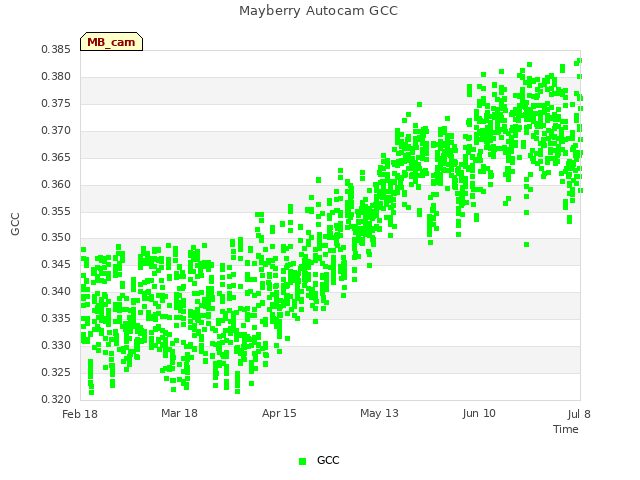The height and width of the screenshot is (480, 640).
Task: Click the 0.345 y-axis value
Action: pos(56,264)
